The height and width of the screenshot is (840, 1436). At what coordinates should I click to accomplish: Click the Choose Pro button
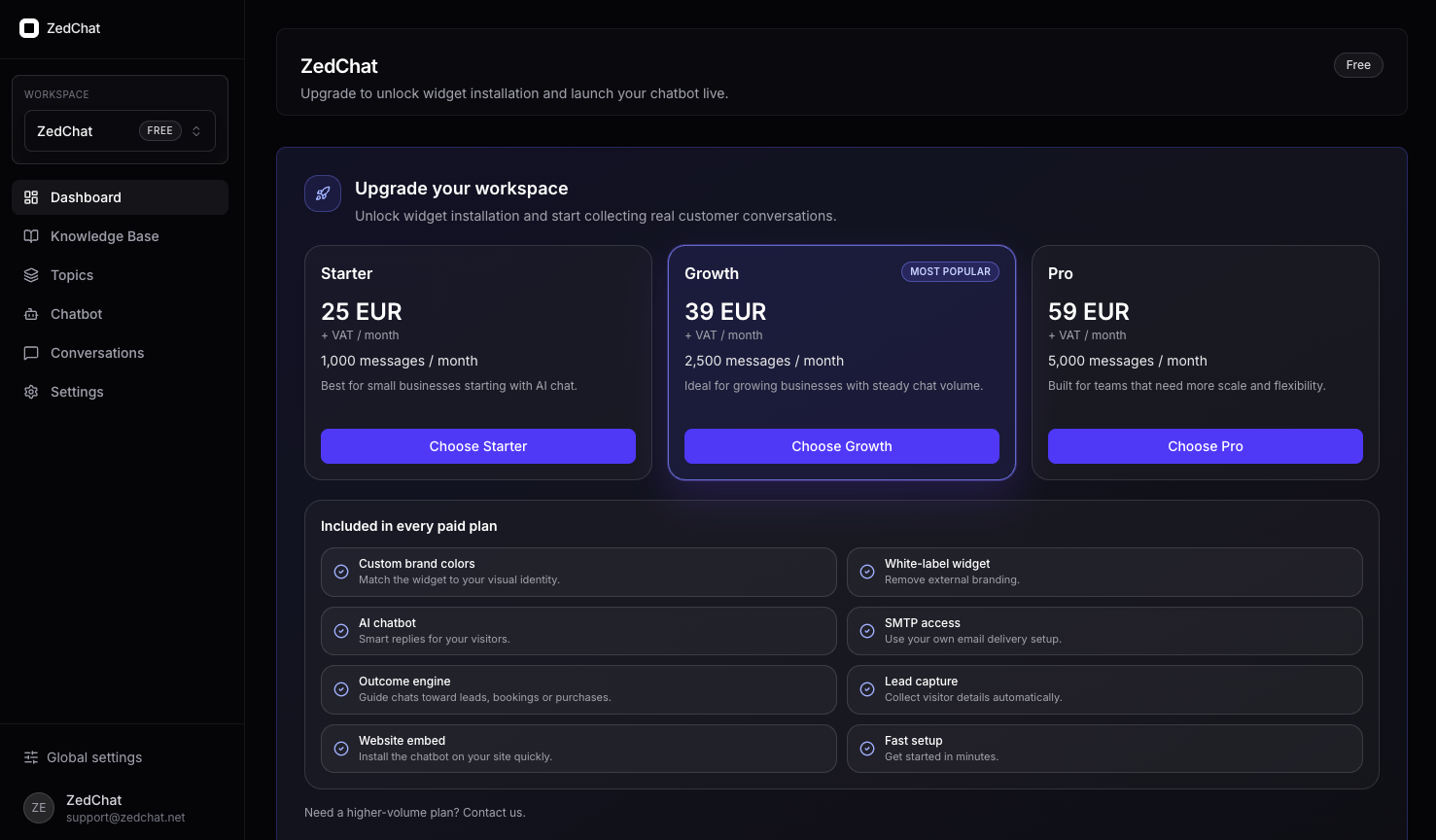(x=1205, y=446)
